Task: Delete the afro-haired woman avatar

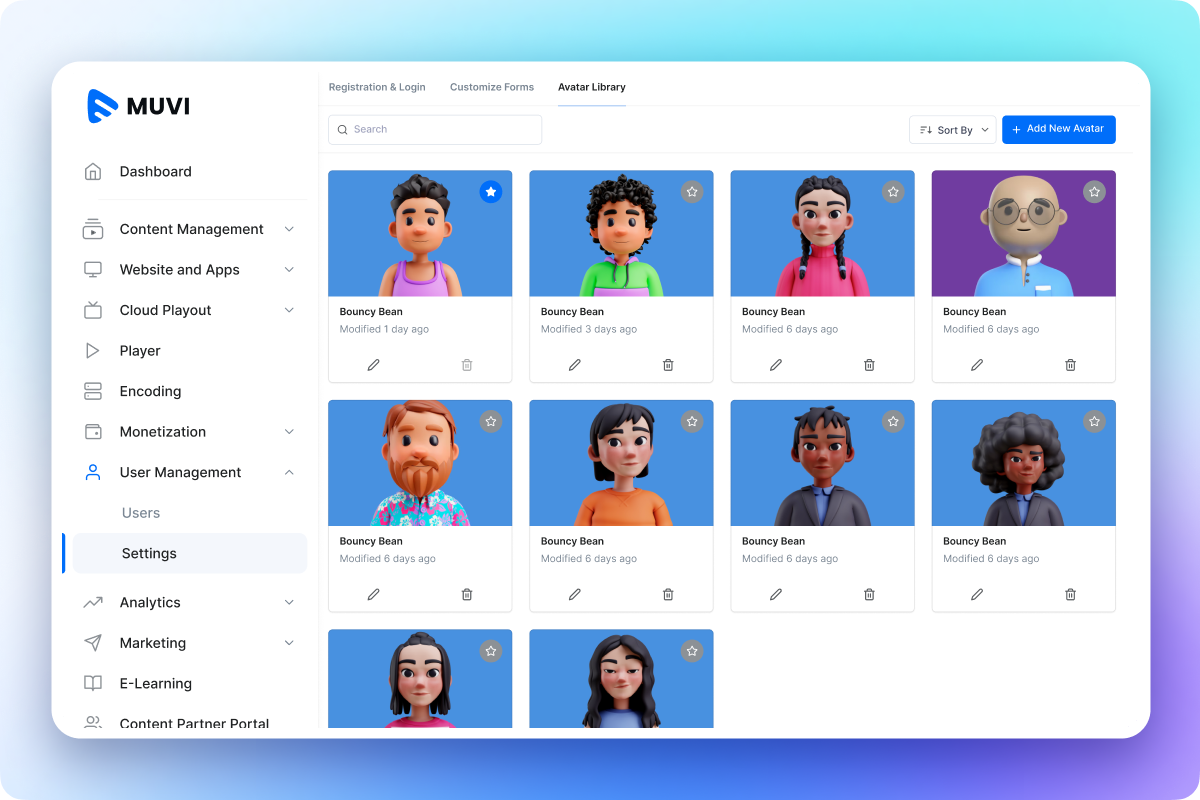Action: (x=1070, y=594)
